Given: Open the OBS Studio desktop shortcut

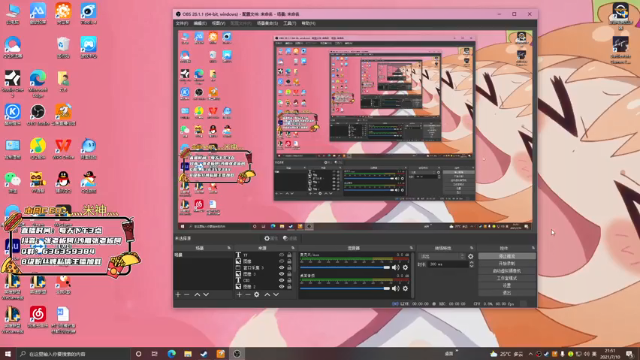Looking at the screenshot, I should [x=38, y=115].
